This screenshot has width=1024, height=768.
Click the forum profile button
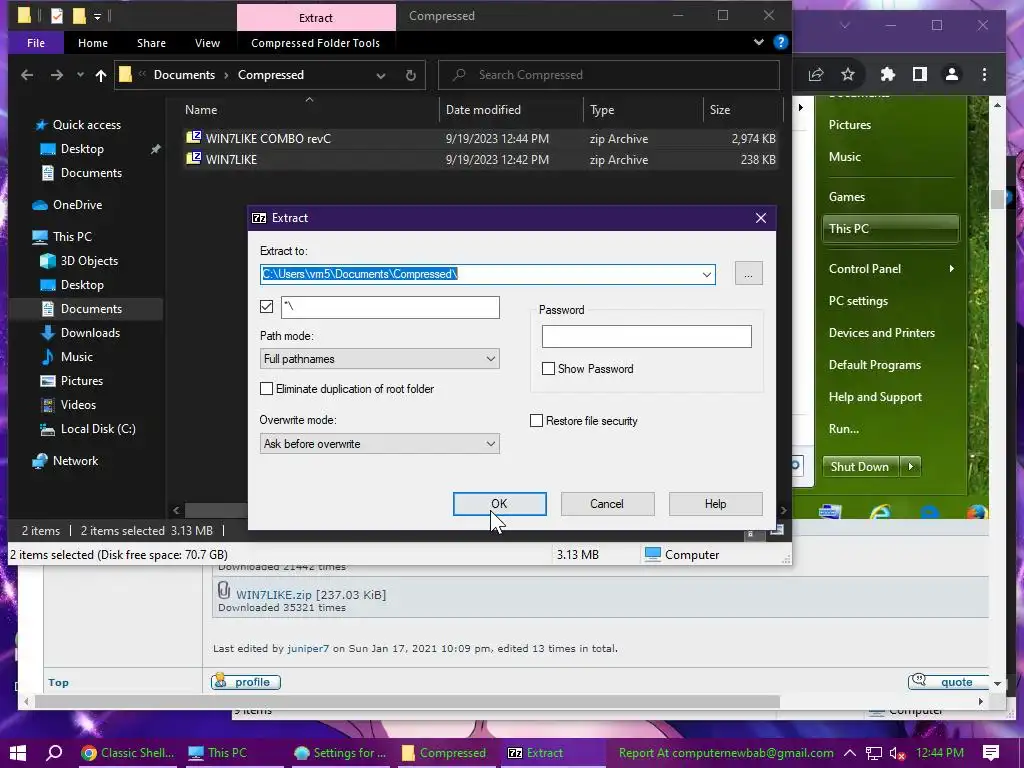pos(246,682)
